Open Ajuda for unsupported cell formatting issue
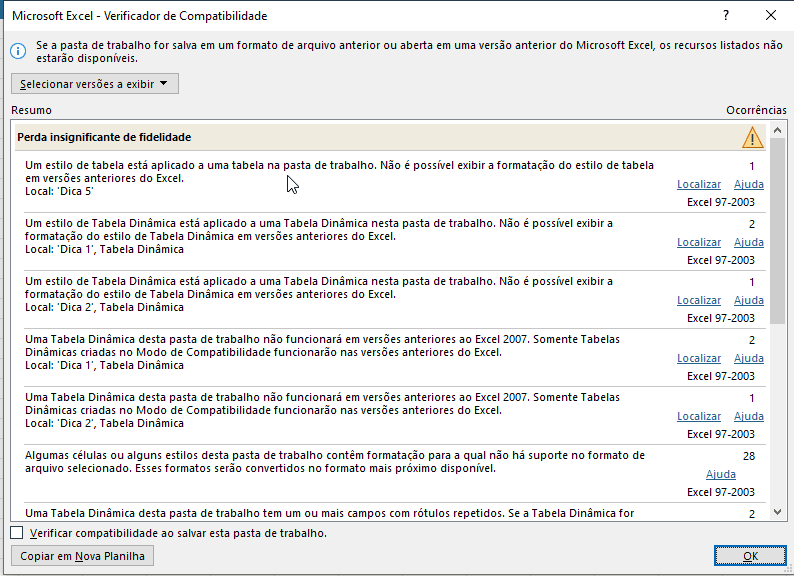 [721, 474]
